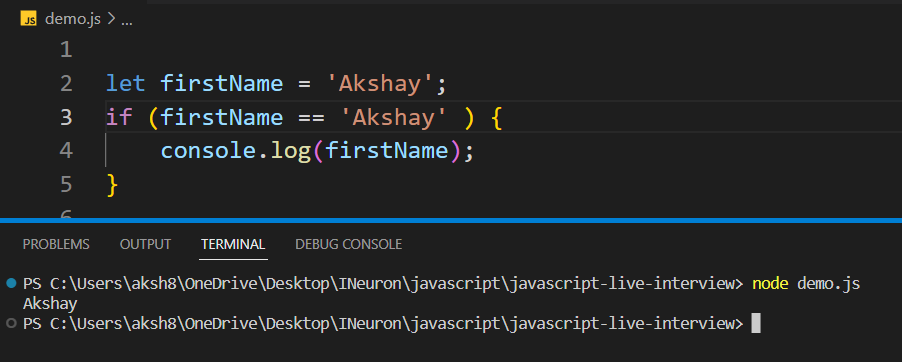Image resolution: width=902 pixels, height=362 pixels.
Task: Click line number 1 in gutter
Action: (66, 50)
